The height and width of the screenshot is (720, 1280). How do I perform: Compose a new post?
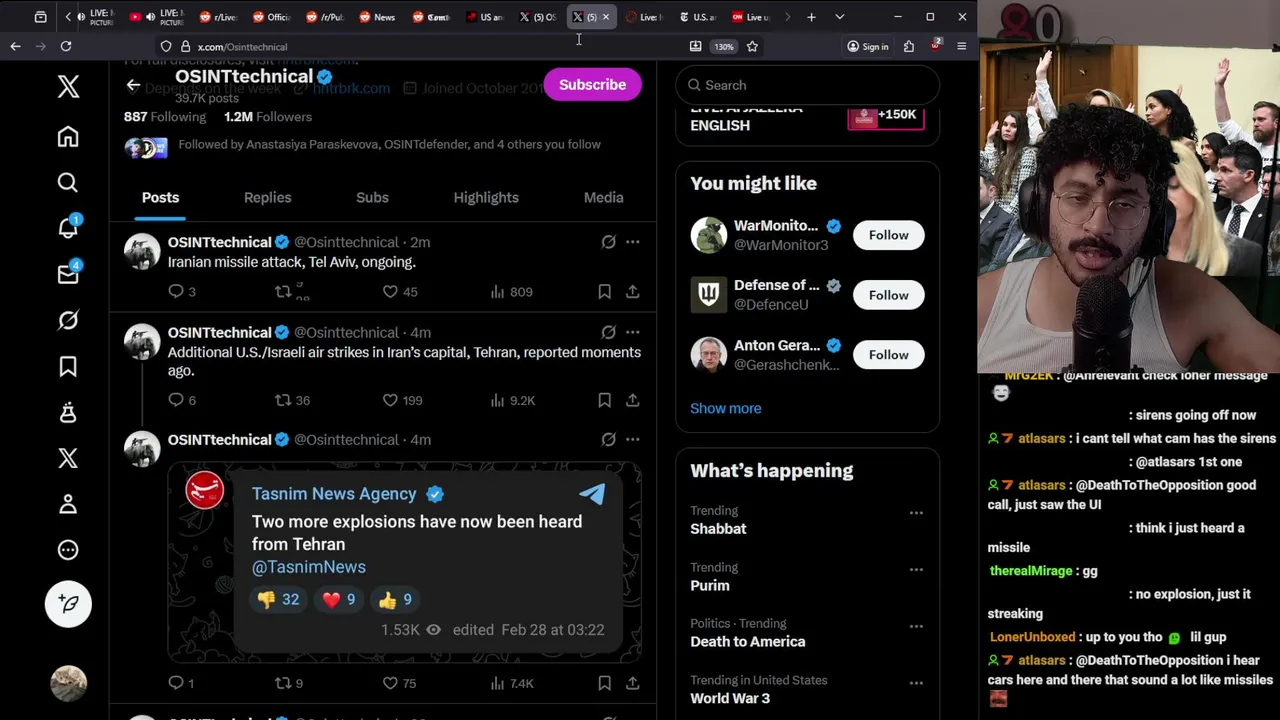coord(68,603)
